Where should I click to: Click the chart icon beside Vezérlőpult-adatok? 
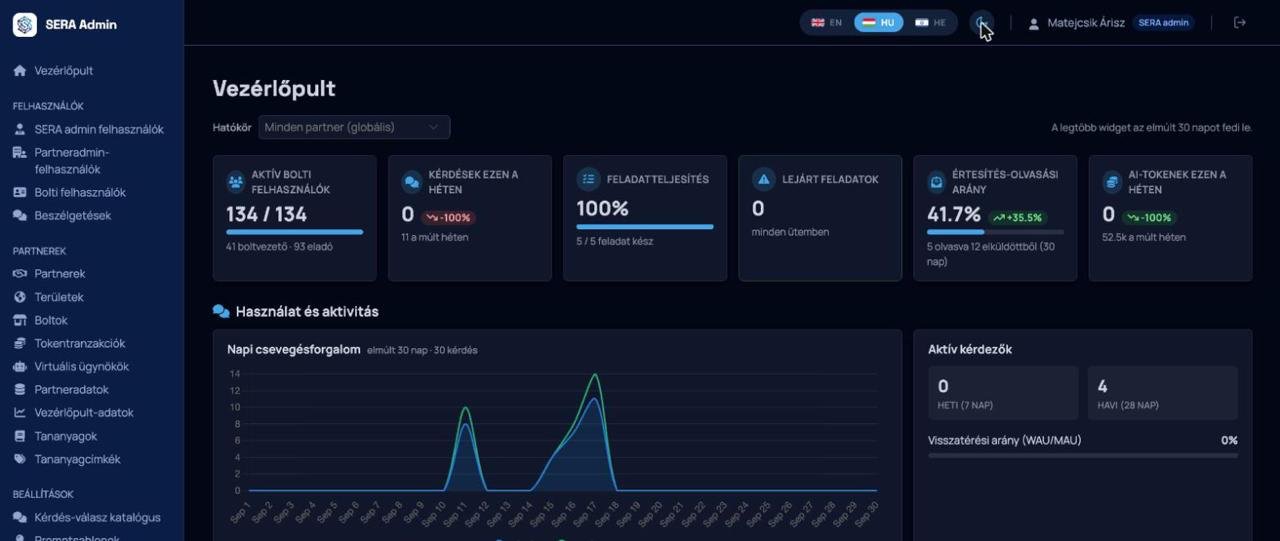(19, 412)
